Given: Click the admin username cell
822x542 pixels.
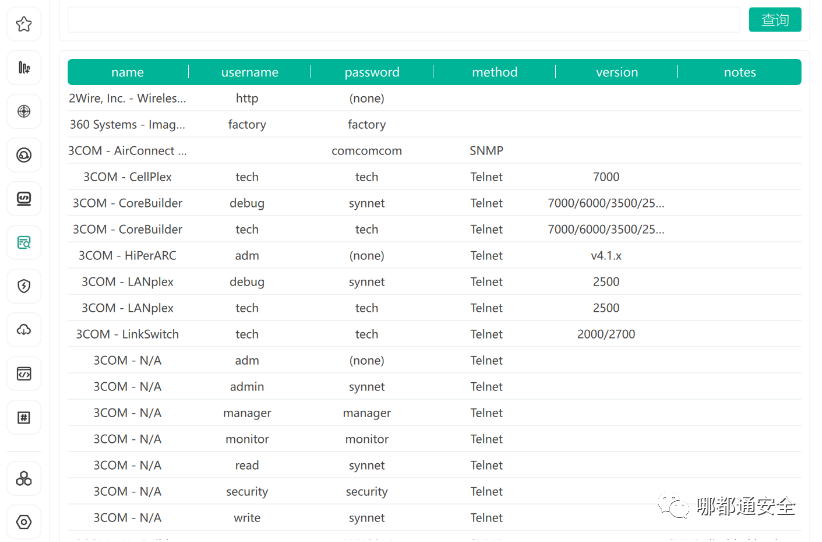Looking at the screenshot, I should [247, 387].
